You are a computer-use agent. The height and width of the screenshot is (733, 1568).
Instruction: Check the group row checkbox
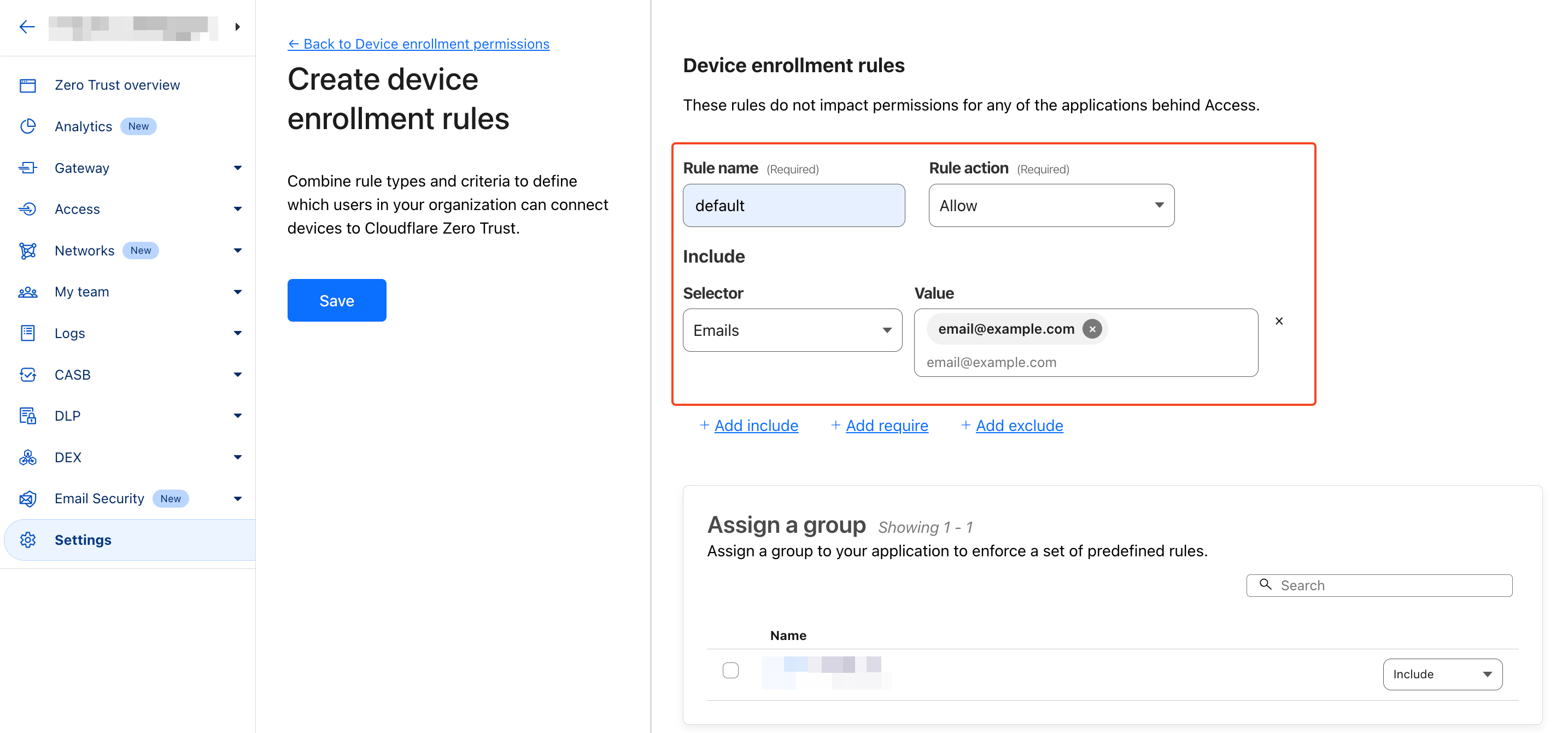coord(730,670)
